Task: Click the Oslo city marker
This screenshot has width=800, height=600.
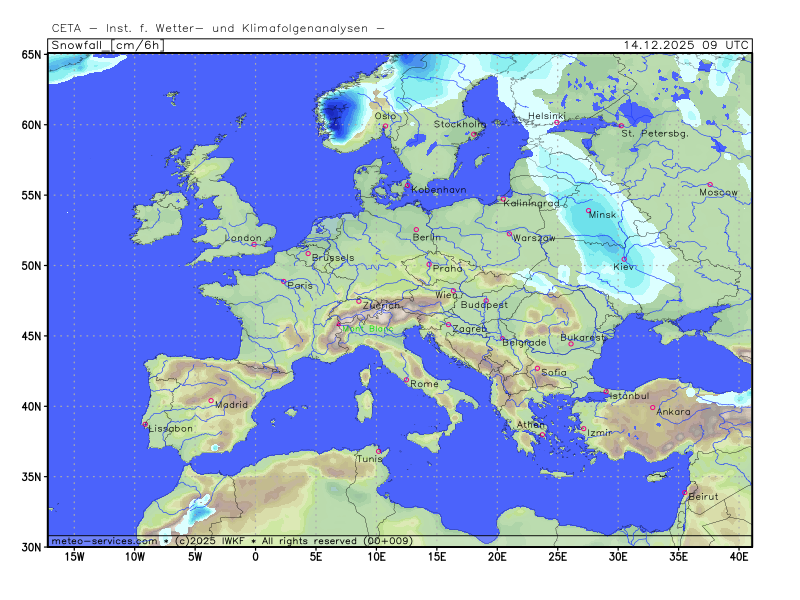Action: (x=384, y=125)
